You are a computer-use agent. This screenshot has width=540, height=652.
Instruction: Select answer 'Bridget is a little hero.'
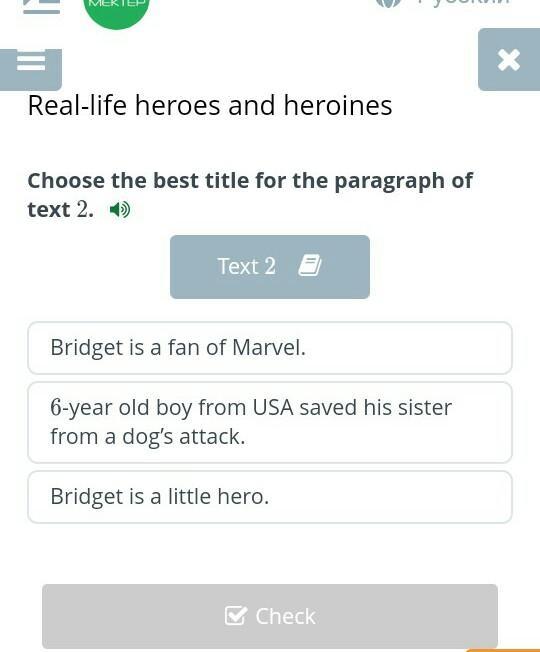coord(270,497)
